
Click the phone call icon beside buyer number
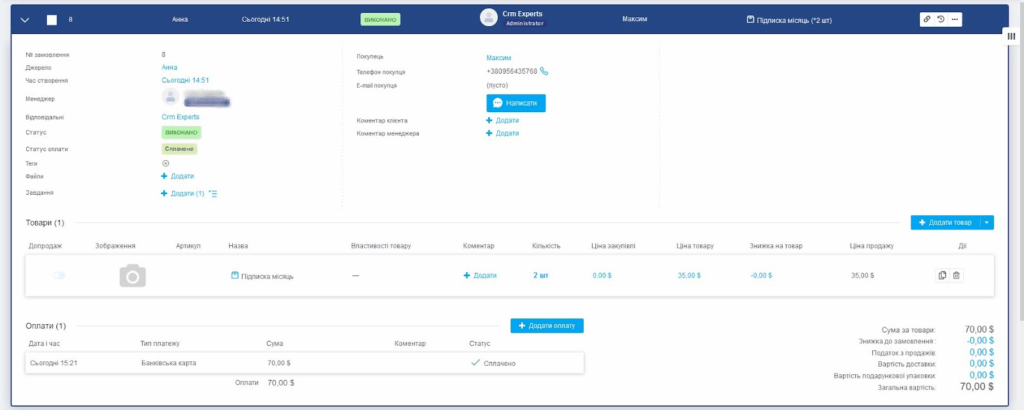pyautogui.click(x=544, y=71)
